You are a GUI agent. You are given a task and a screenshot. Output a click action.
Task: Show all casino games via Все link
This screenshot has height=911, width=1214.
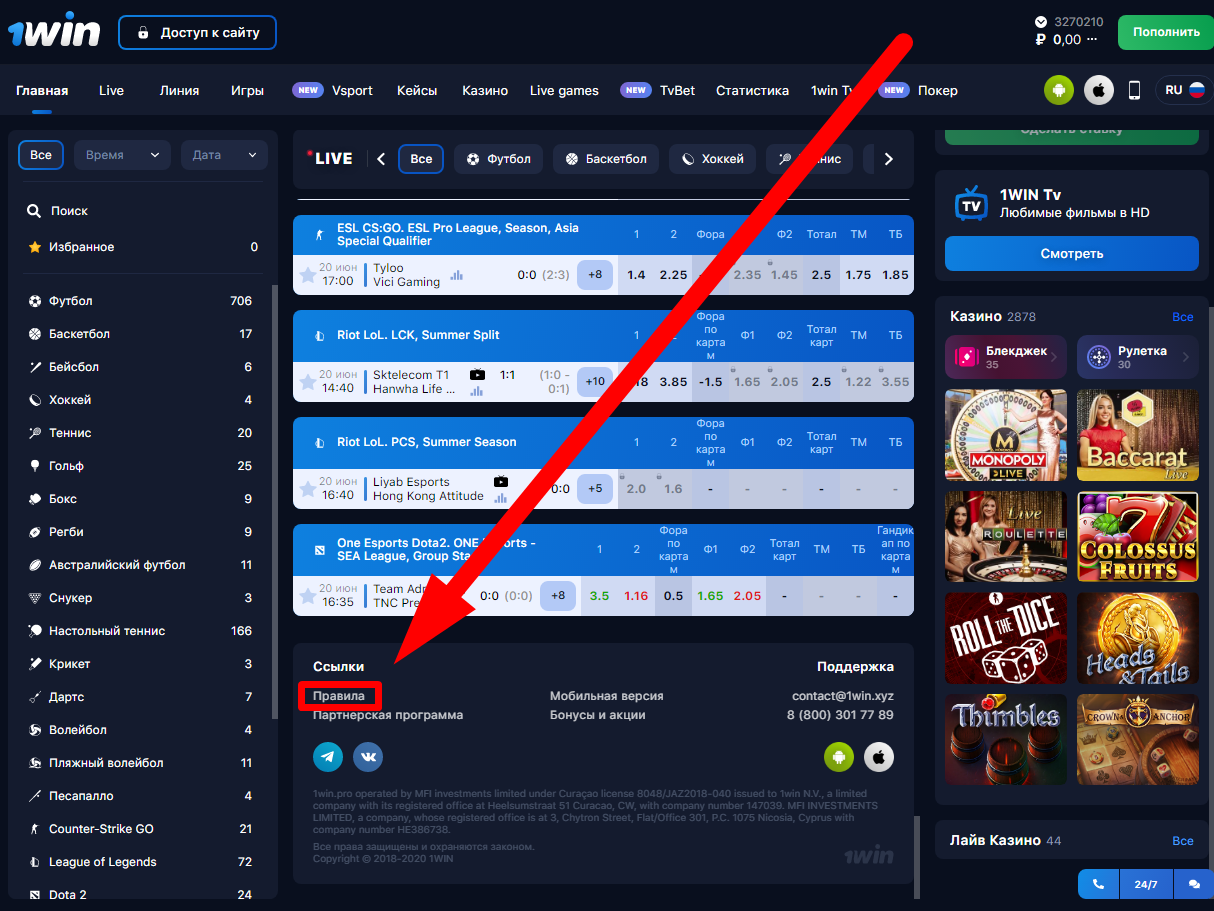(x=1182, y=317)
